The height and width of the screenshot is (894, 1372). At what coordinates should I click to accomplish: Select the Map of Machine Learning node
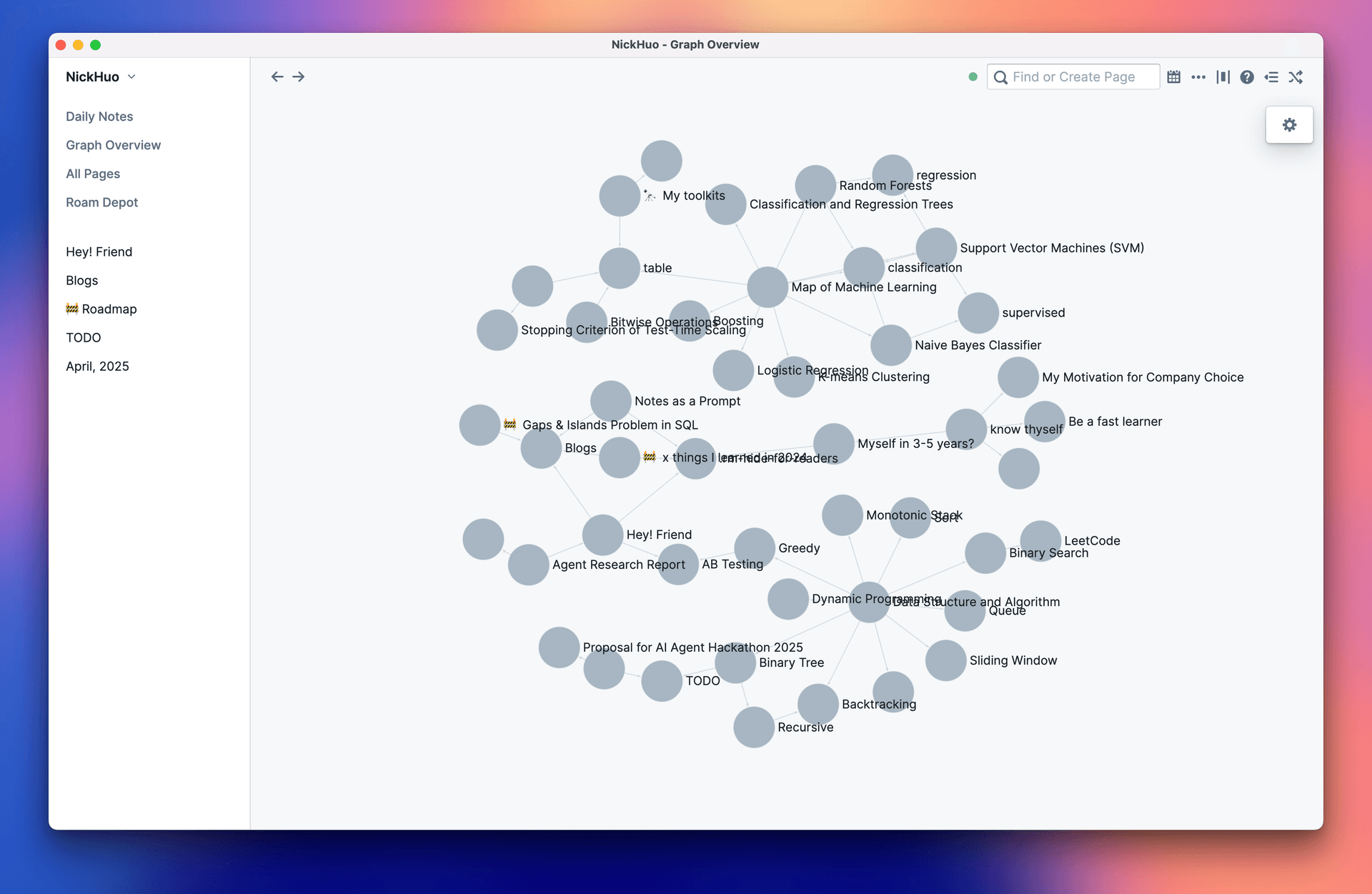767,287
